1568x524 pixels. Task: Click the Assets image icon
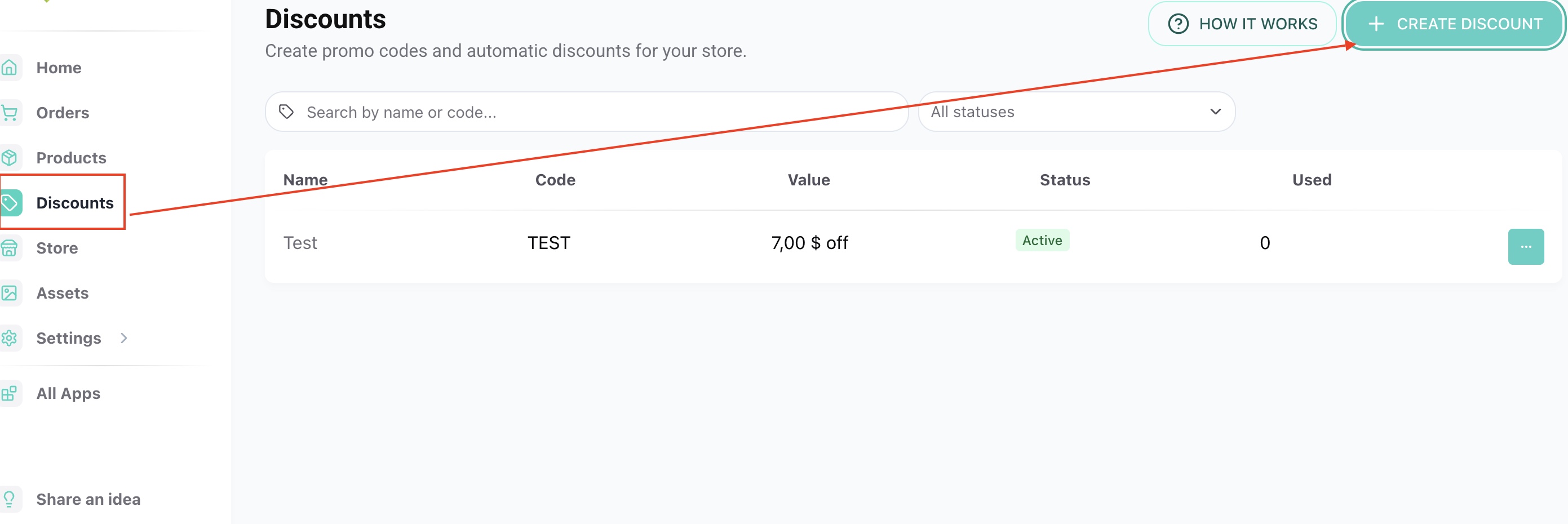click(x=10, y=293)
